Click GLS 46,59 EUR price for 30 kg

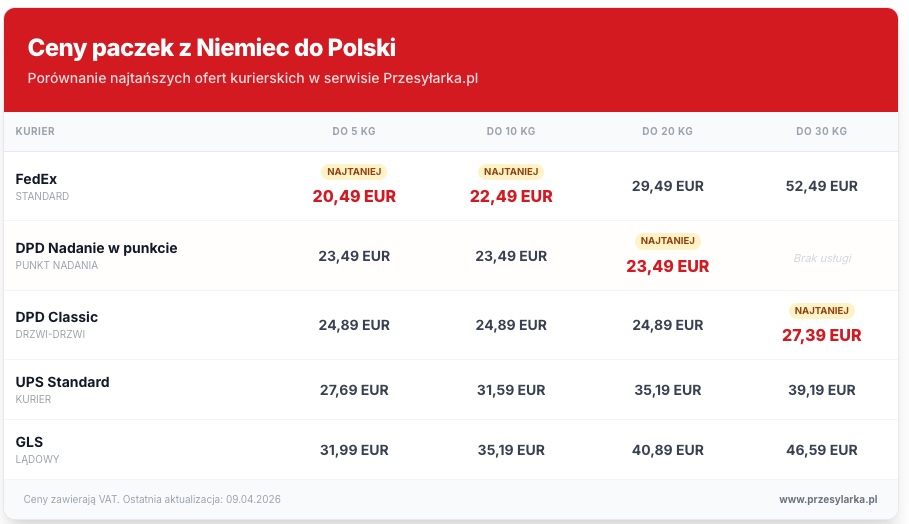pyautogui.click(x=821, y=450)
